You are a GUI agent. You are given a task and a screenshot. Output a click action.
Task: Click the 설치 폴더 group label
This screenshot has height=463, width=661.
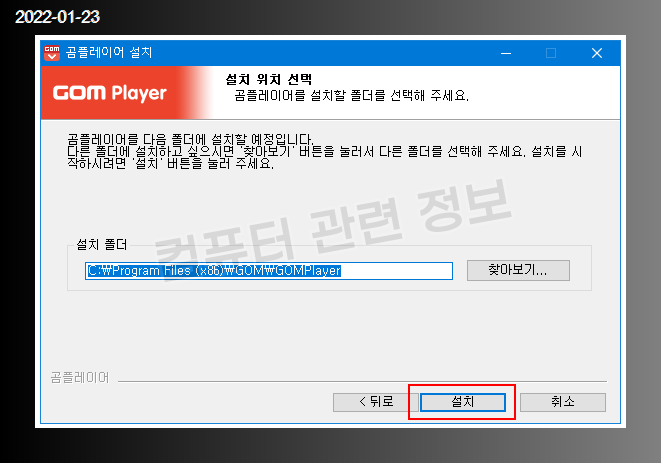pos(102,245)
